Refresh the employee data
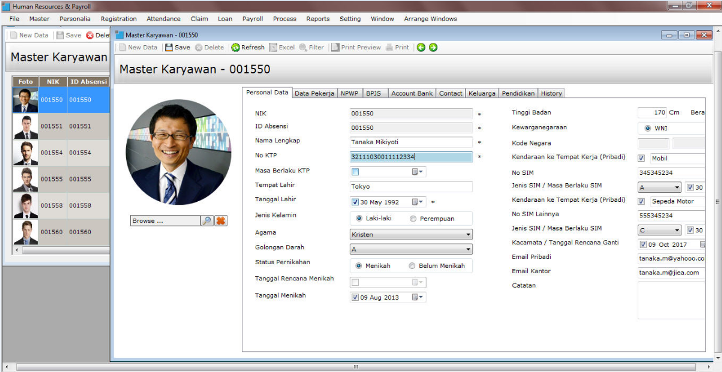 (x=248, y=47)
